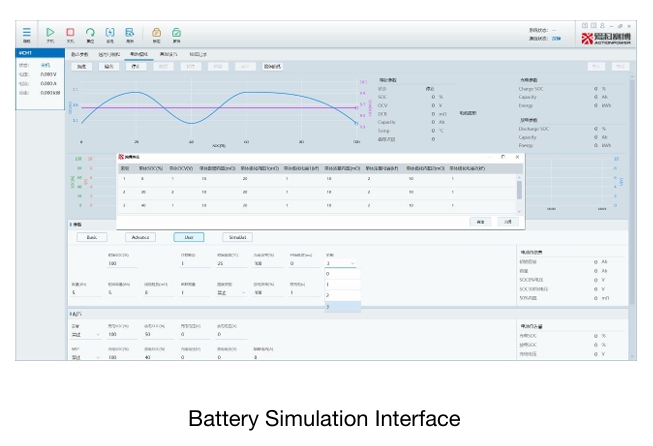Click the green unlock icon
The width and height of the screenshot is (653, 446).
tap(176, 32)
